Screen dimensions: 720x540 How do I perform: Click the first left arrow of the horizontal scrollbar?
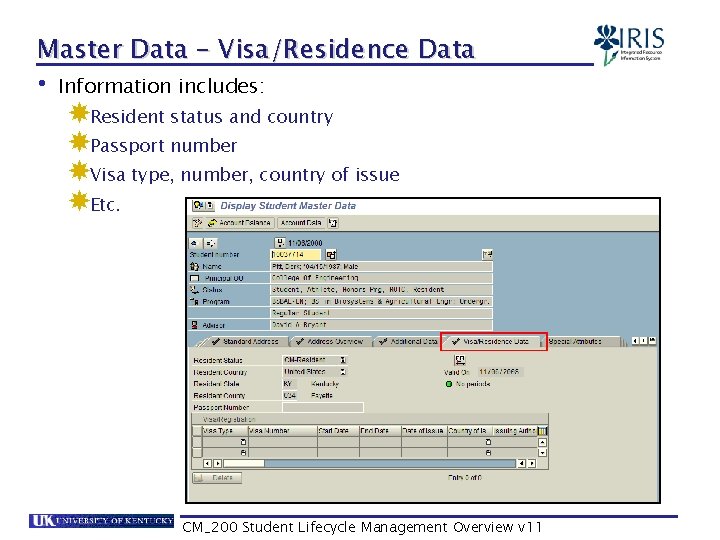208,463
